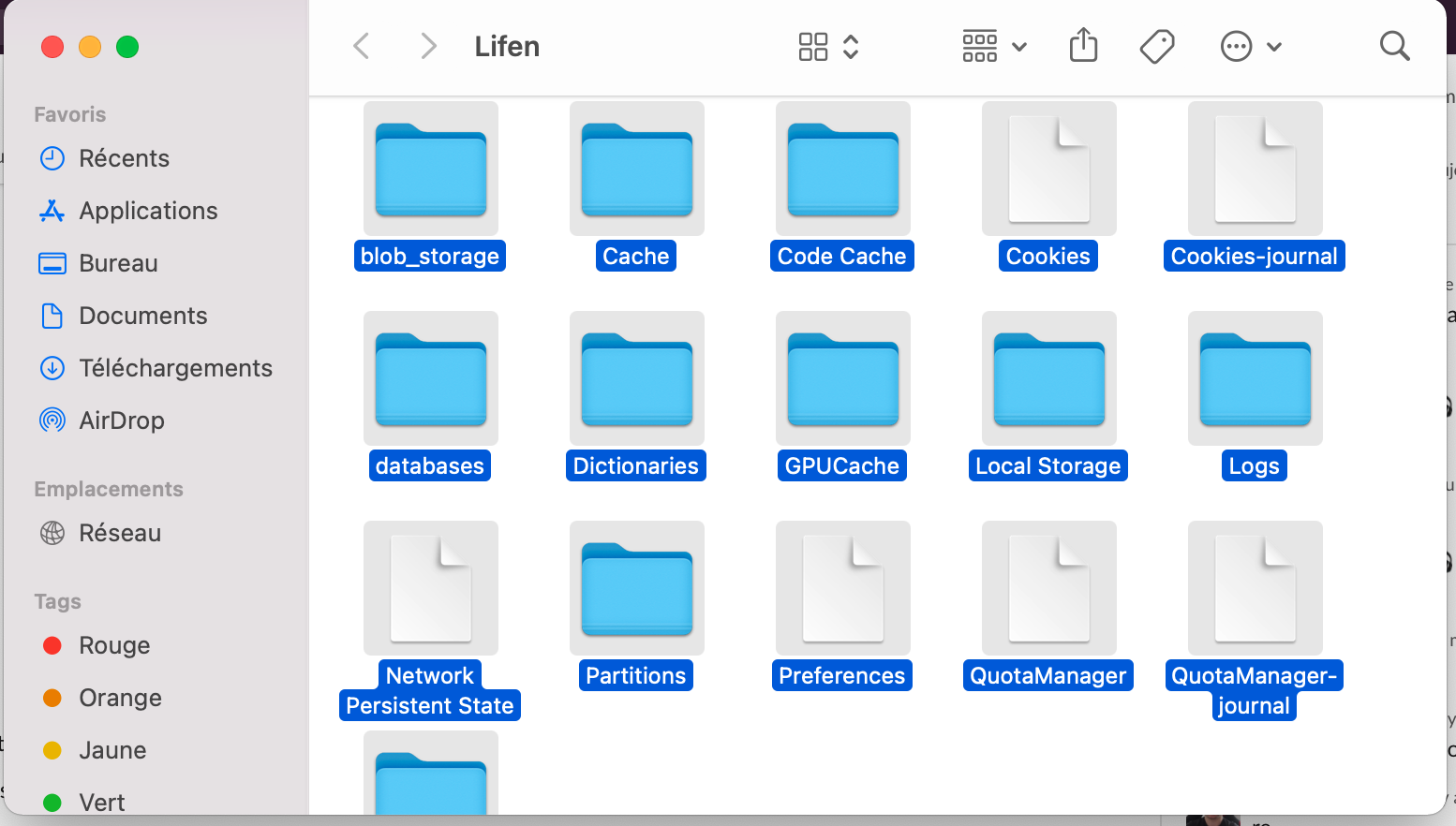Viewport: 1456px width, 826px height.
Task: Select the Partitions folder icon
Action: [637, 589]
